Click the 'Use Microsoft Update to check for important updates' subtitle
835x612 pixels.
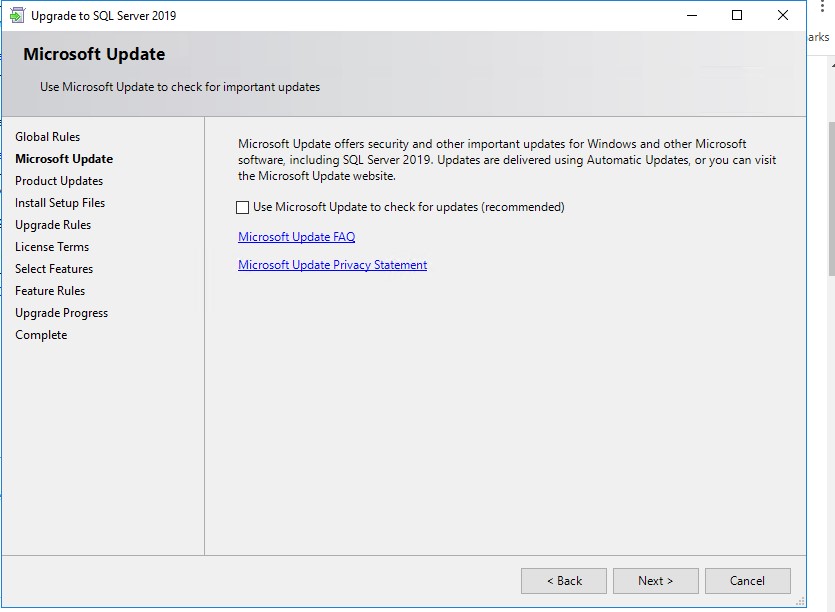(x=180, y=87)
